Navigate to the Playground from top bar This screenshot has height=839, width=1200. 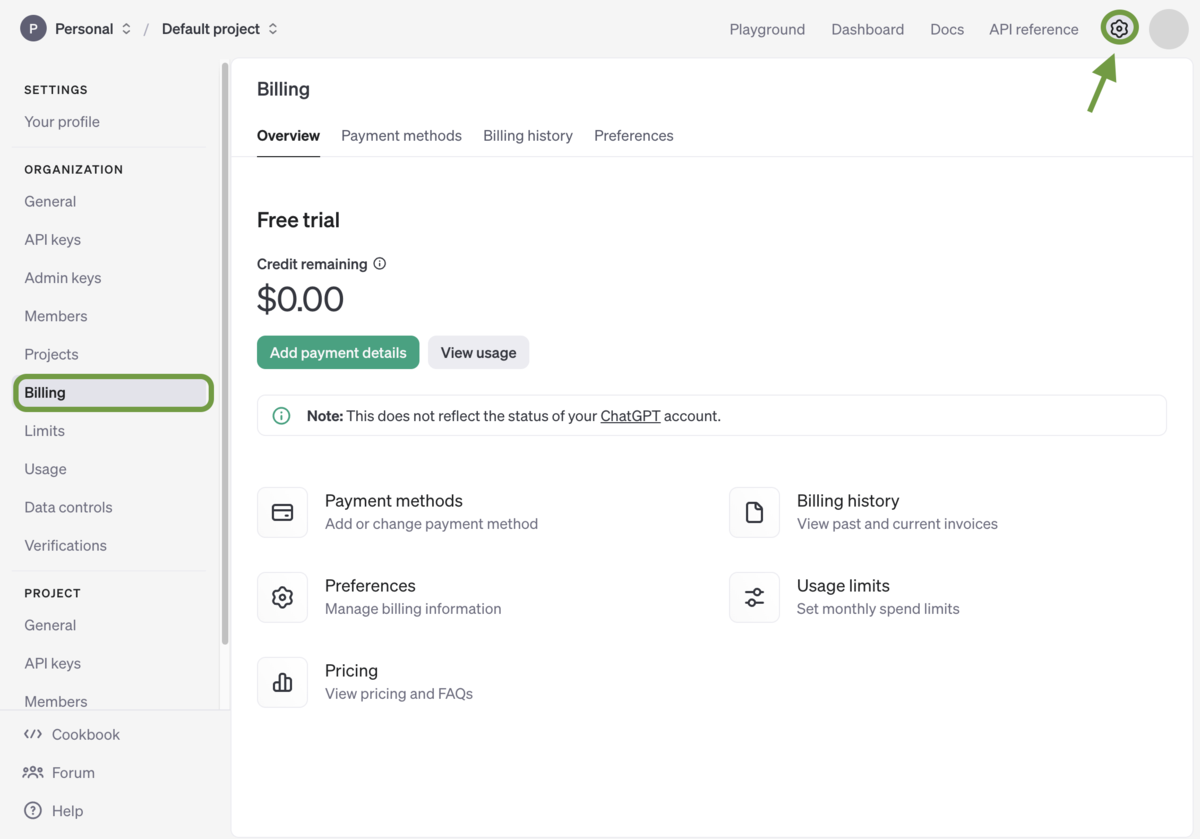click(x=767, y=29)
